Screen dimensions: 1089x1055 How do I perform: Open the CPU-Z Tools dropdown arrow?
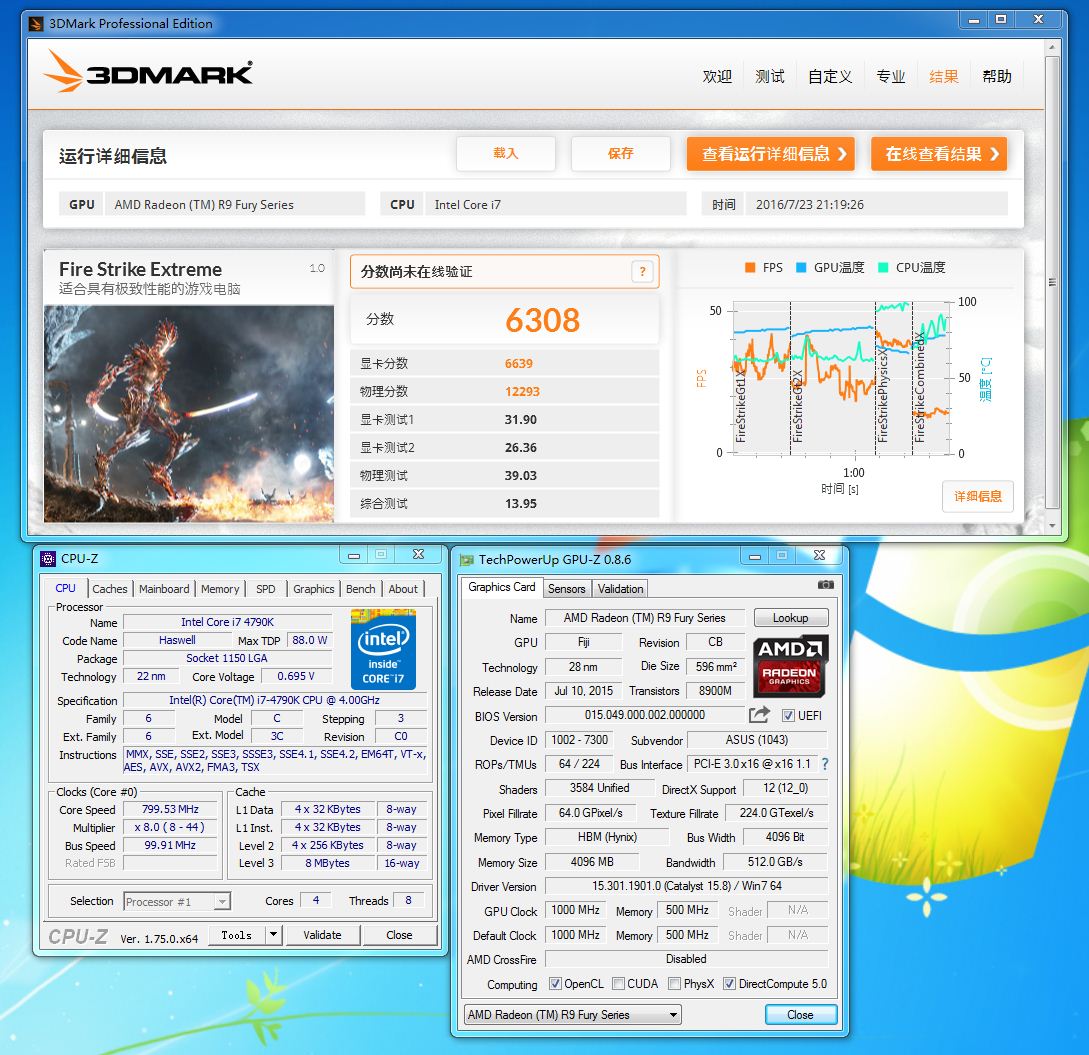(274, 935)
